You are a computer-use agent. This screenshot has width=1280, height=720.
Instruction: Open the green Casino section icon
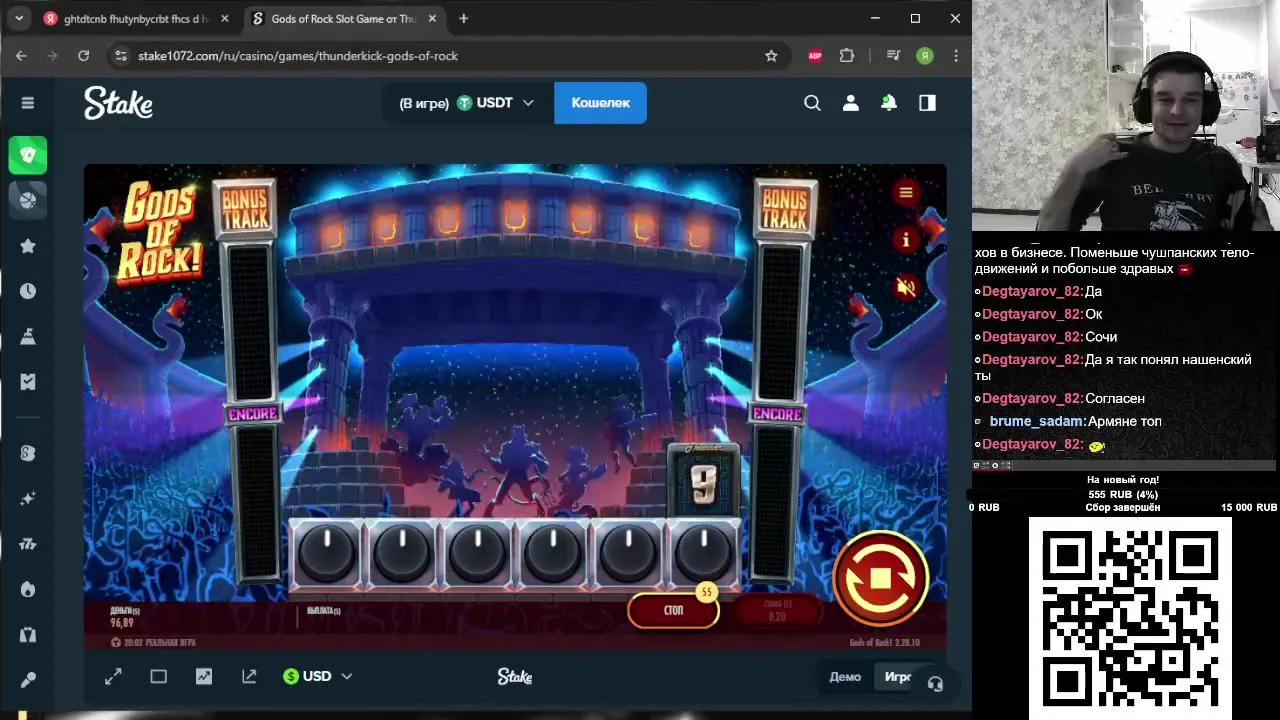point(28,155)
